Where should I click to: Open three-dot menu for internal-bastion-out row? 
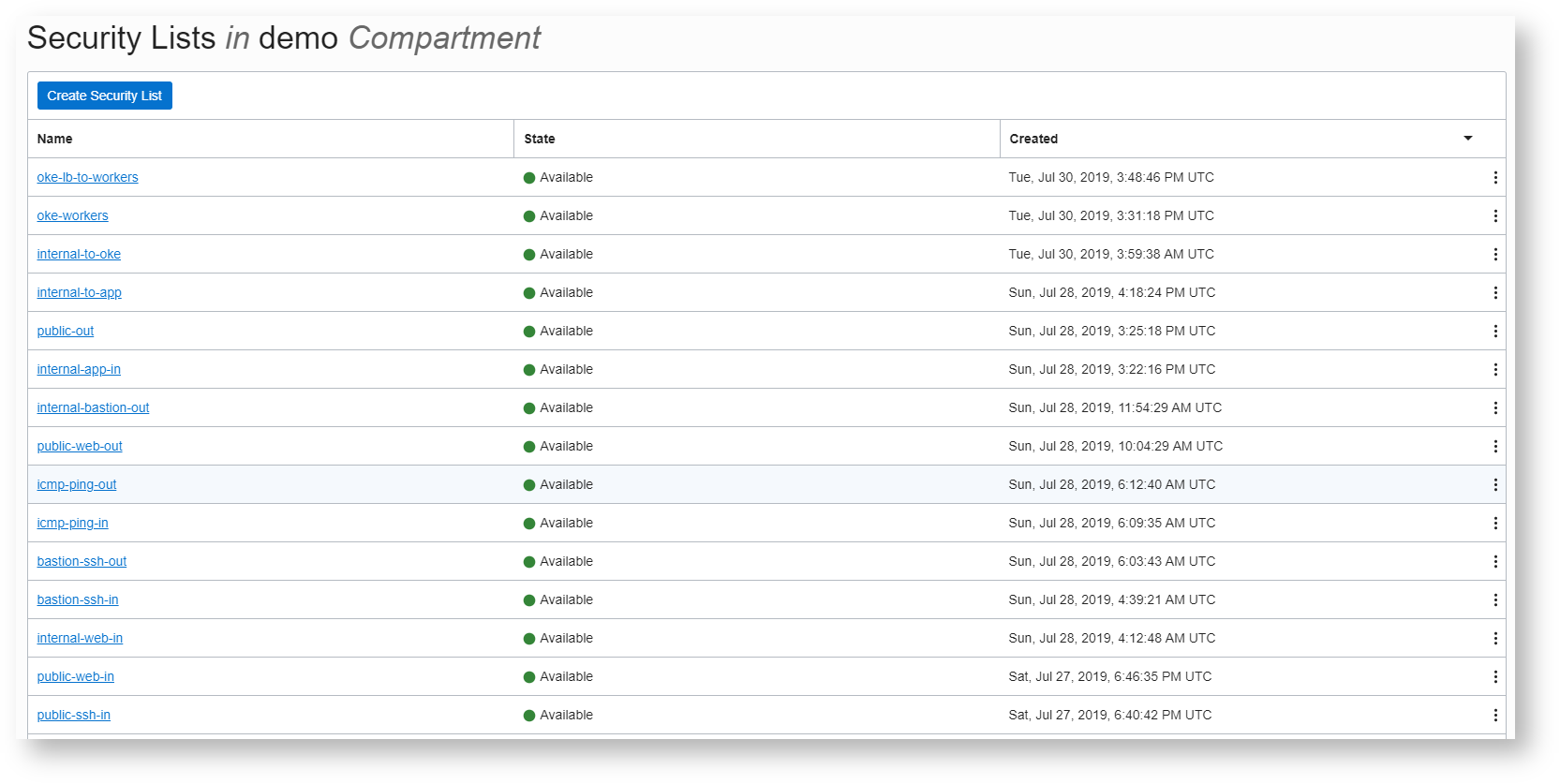[1494, 408]
